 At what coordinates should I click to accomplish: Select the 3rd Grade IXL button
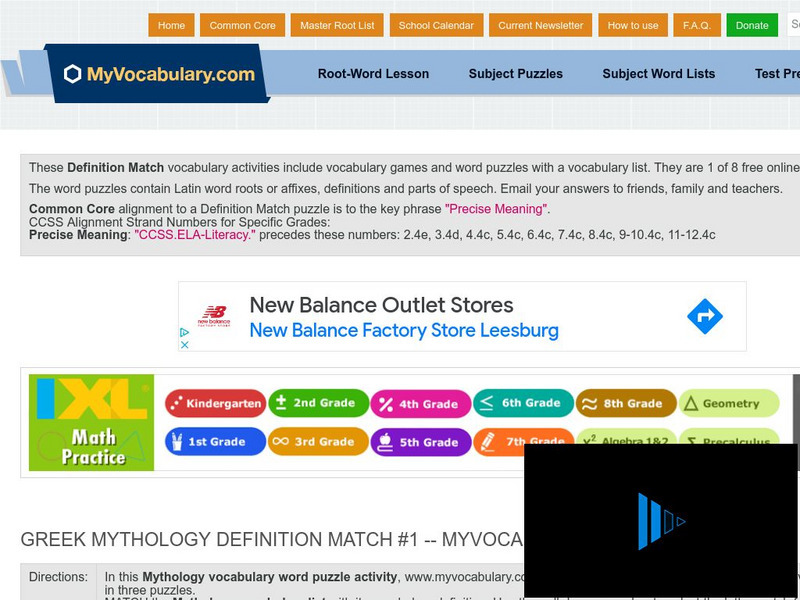point(318,441)
